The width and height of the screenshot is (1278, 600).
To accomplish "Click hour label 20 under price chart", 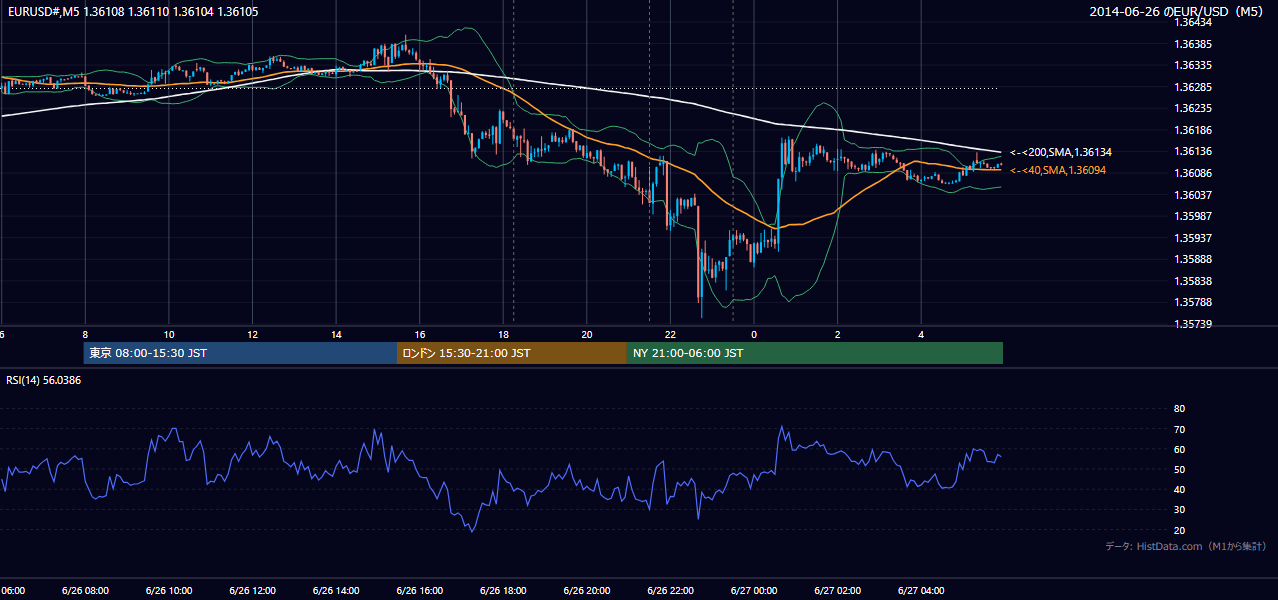I will pos(587,334).
